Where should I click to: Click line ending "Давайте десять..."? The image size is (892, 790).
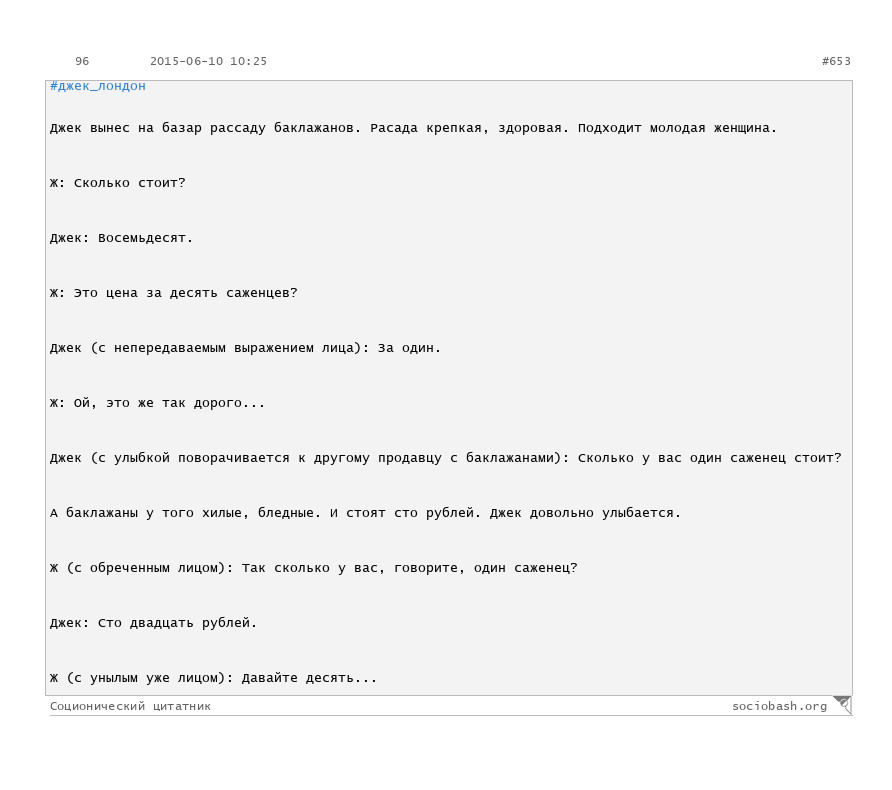(x=213, y=678)
